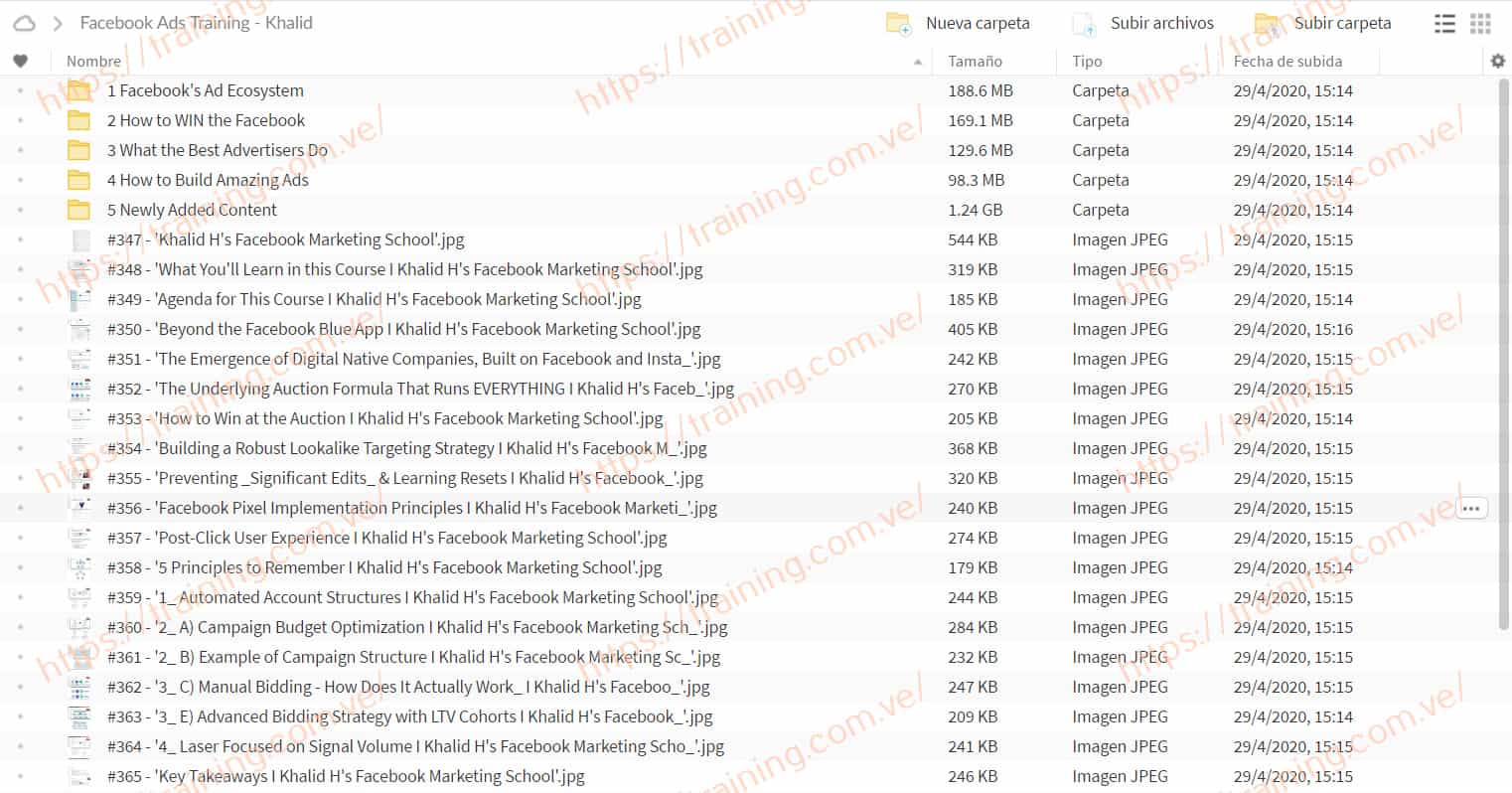Open column settings gear icon
The width and height of the screenshot is (1512, 793).
(1498, 61)
